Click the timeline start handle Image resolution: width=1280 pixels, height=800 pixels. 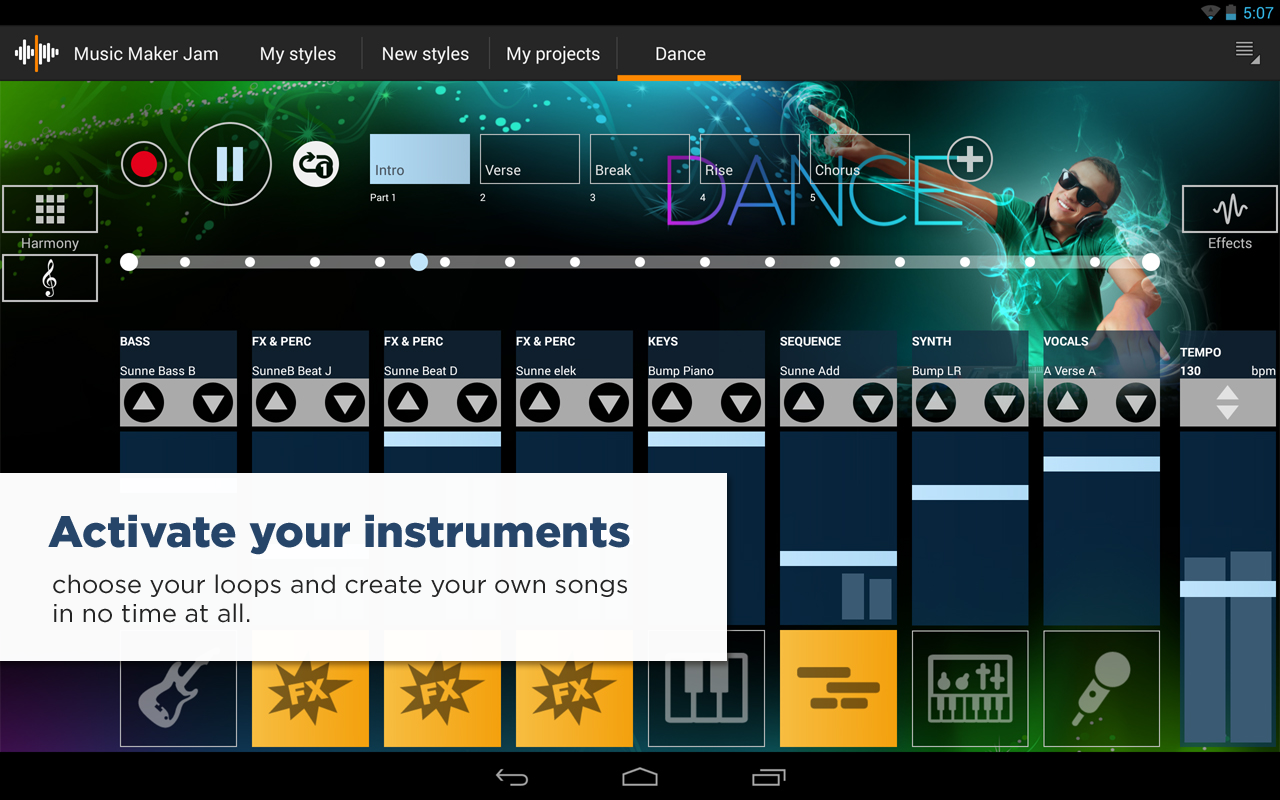[129, 262]
